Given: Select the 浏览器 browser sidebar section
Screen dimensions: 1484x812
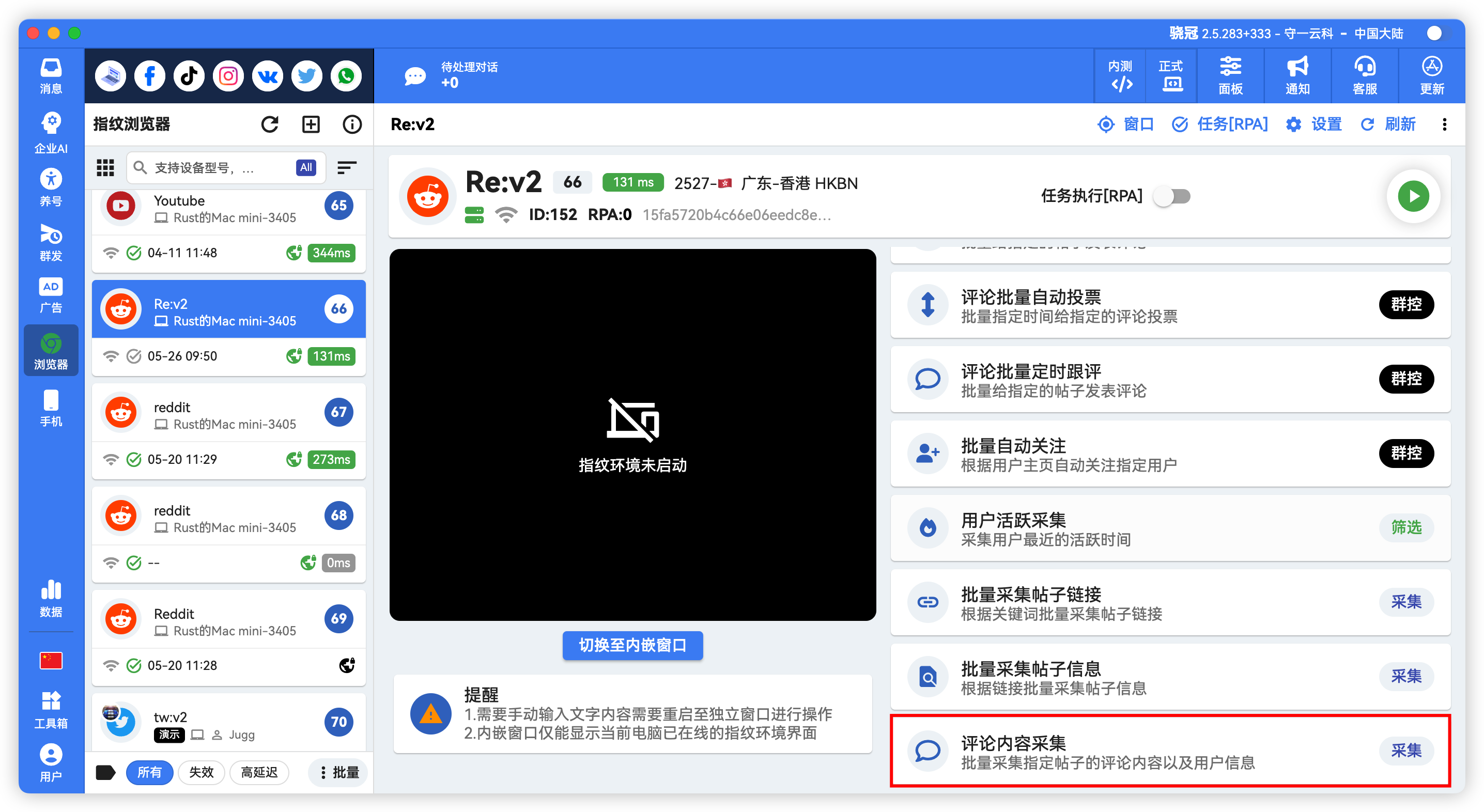Looking at the screenshot, I should coord(51,351).
